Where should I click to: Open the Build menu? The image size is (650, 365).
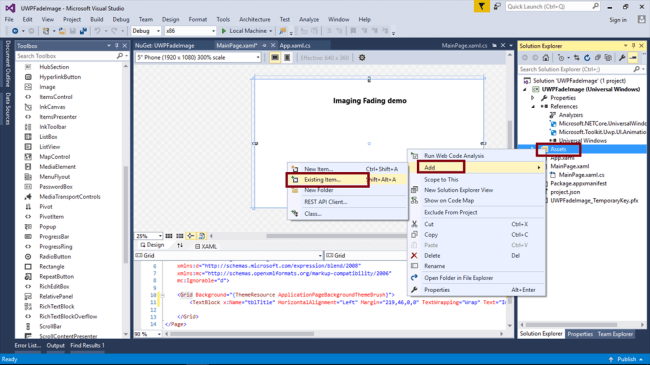97,19
